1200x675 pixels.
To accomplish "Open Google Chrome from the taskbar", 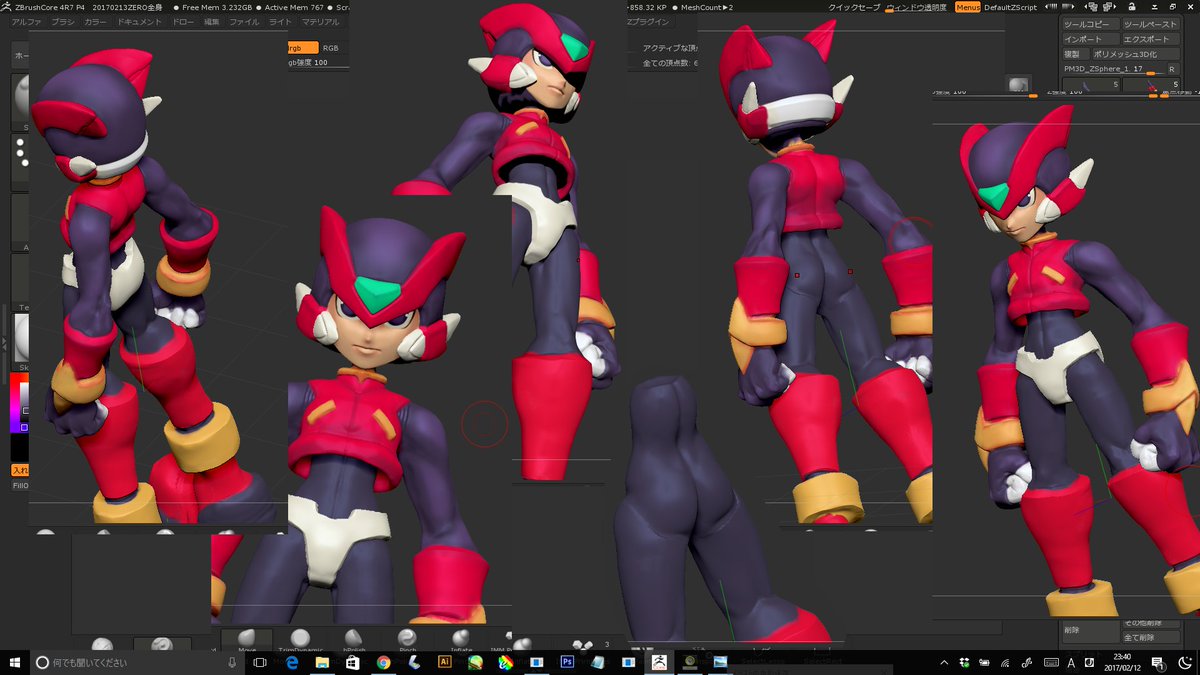I will (x=384, y=662).
